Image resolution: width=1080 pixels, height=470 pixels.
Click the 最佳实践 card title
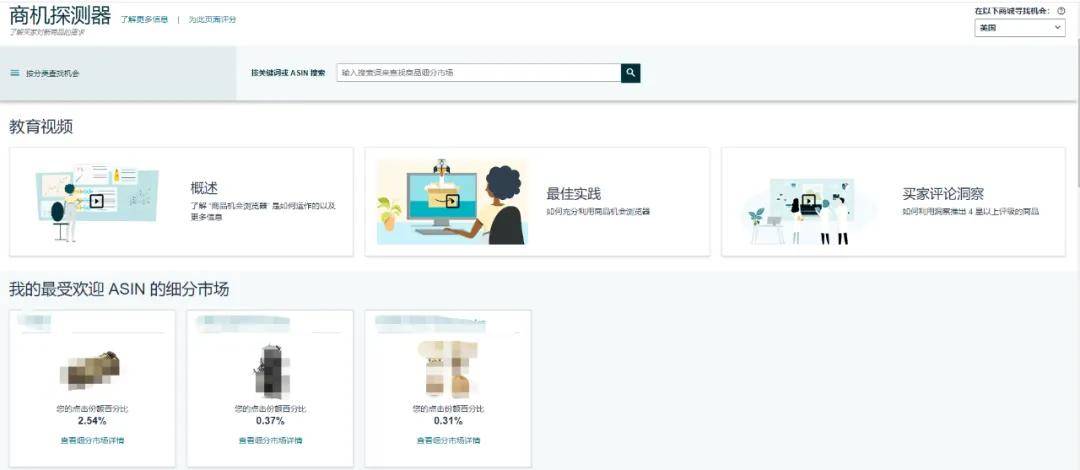[574, 194]
